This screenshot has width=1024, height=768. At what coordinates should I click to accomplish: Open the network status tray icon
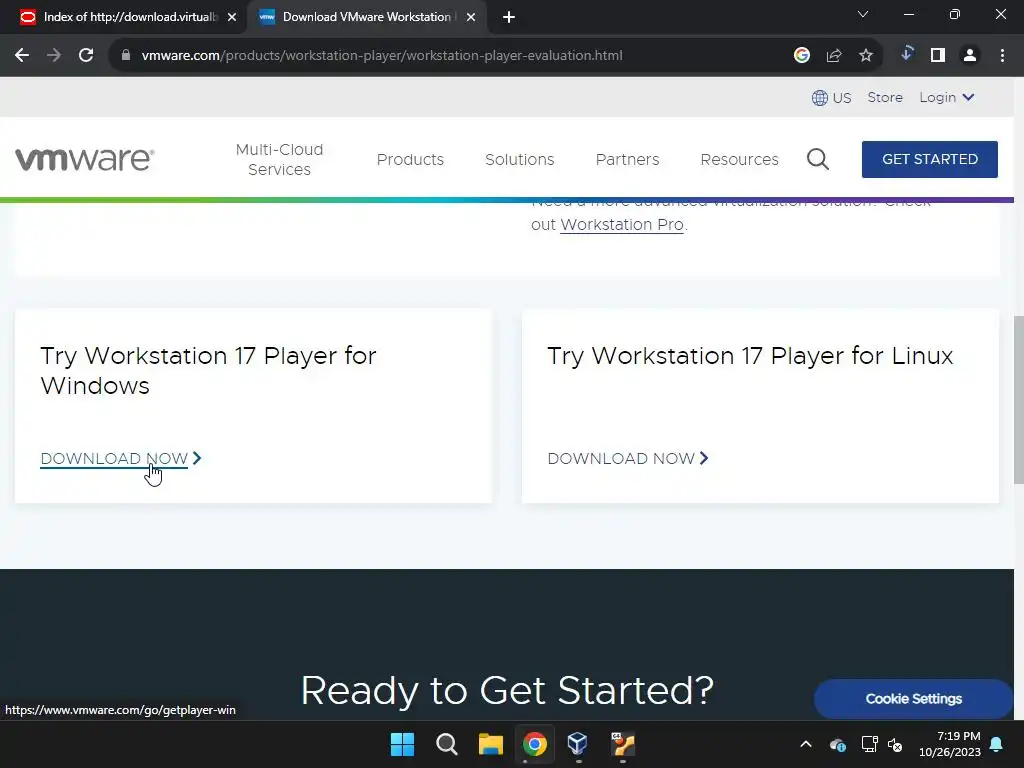[869, 744]
